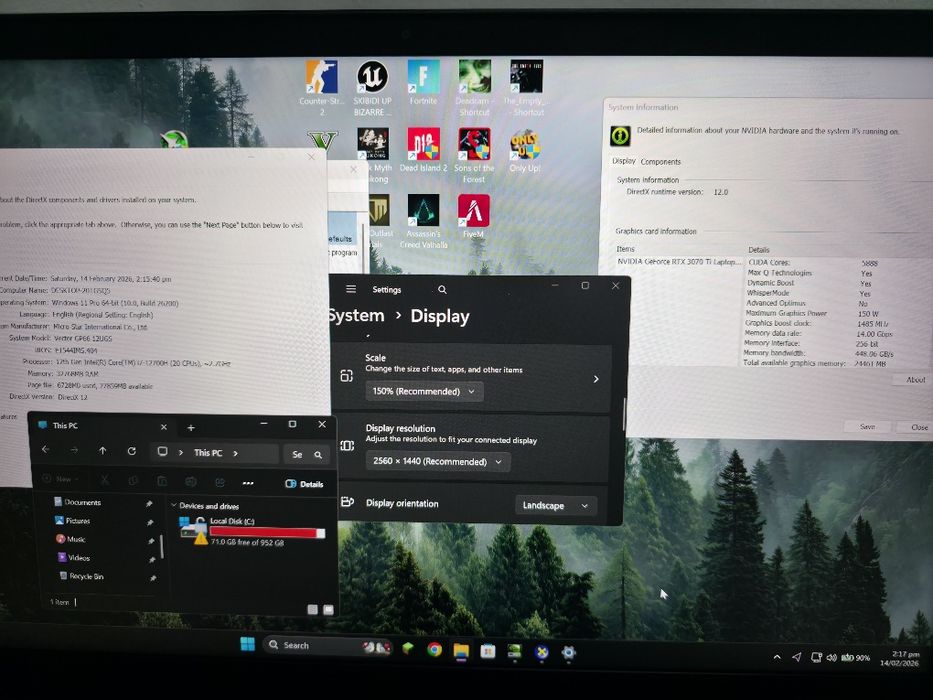Viewport: 933px width, 700px height.
Task: Open See more options in File Explorer
Action: tap(248, 483)
